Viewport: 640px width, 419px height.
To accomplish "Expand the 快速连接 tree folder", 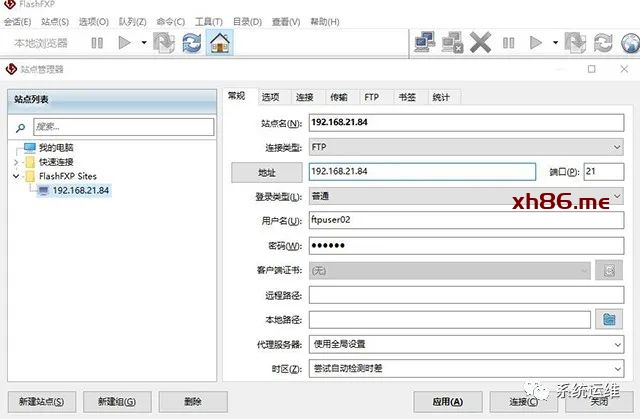I will tap(17, 162).
